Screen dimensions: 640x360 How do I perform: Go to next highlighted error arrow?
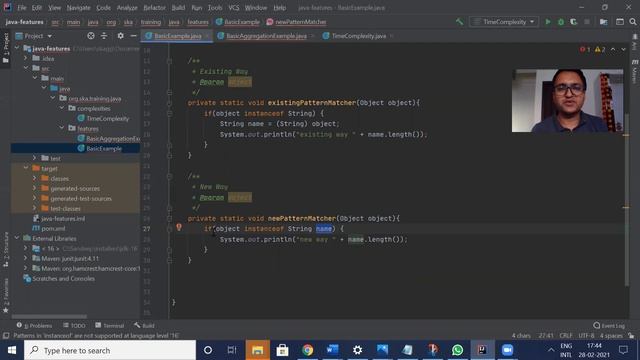tap(623, 49)
